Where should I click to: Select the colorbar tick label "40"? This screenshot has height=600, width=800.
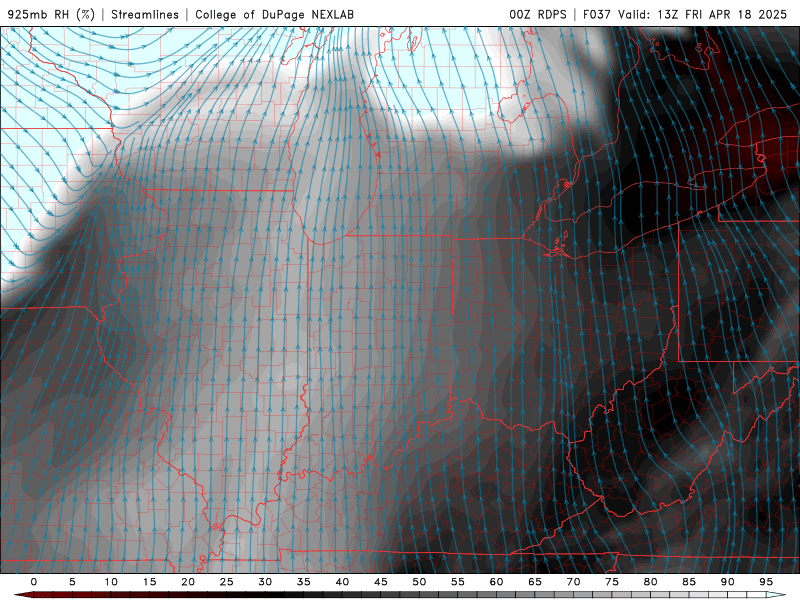[342, 582]
